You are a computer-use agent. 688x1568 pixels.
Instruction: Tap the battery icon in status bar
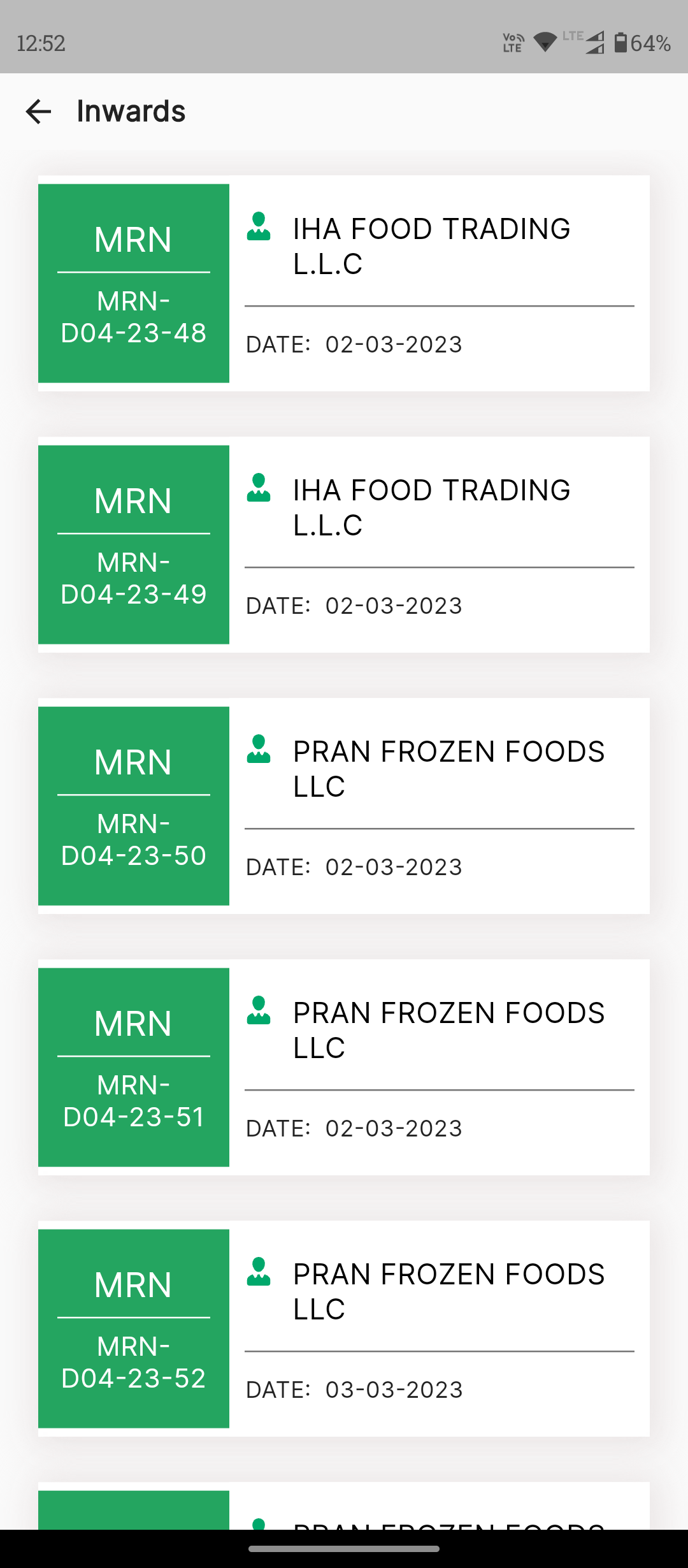click(620, 43)
